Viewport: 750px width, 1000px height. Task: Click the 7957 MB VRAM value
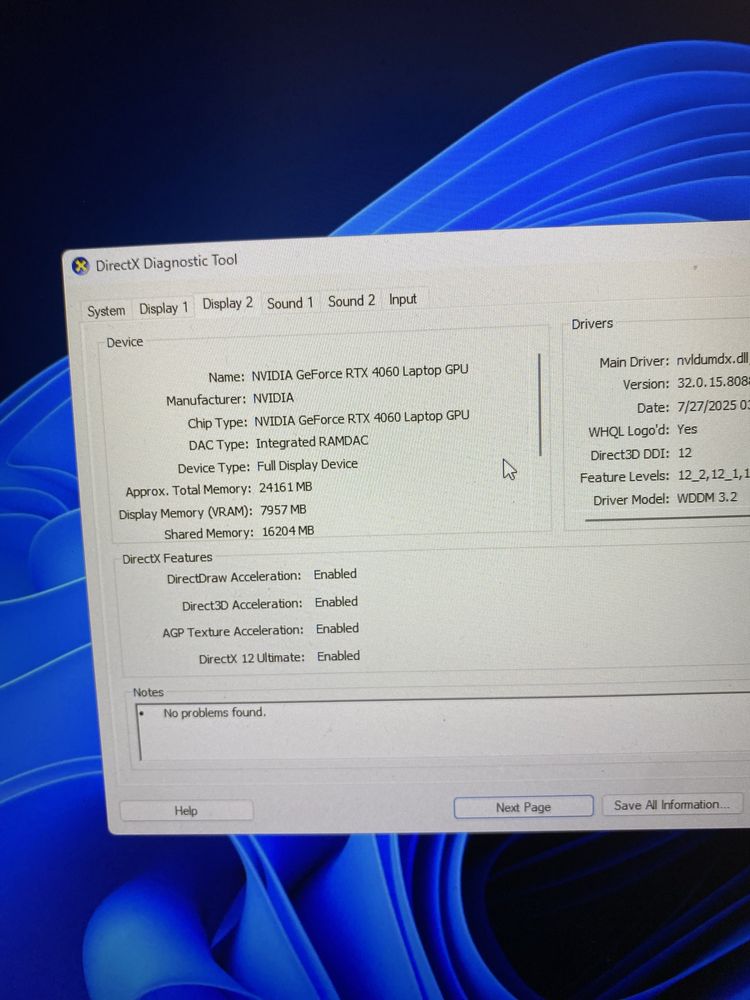(283, 510)
